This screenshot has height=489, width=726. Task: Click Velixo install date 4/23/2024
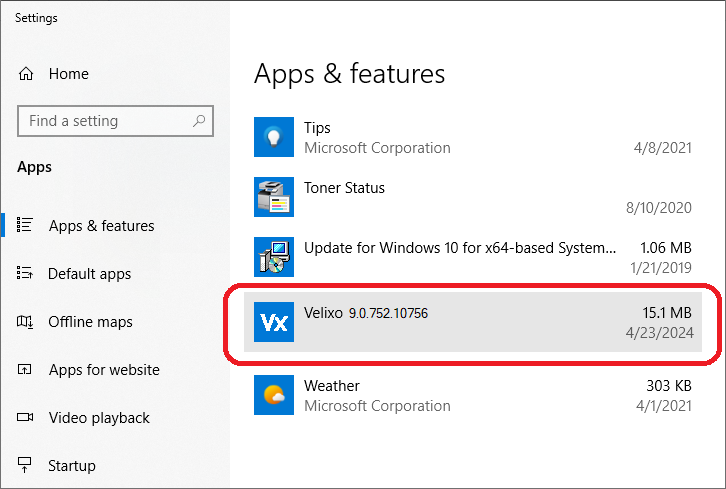[x=659, y=333]
